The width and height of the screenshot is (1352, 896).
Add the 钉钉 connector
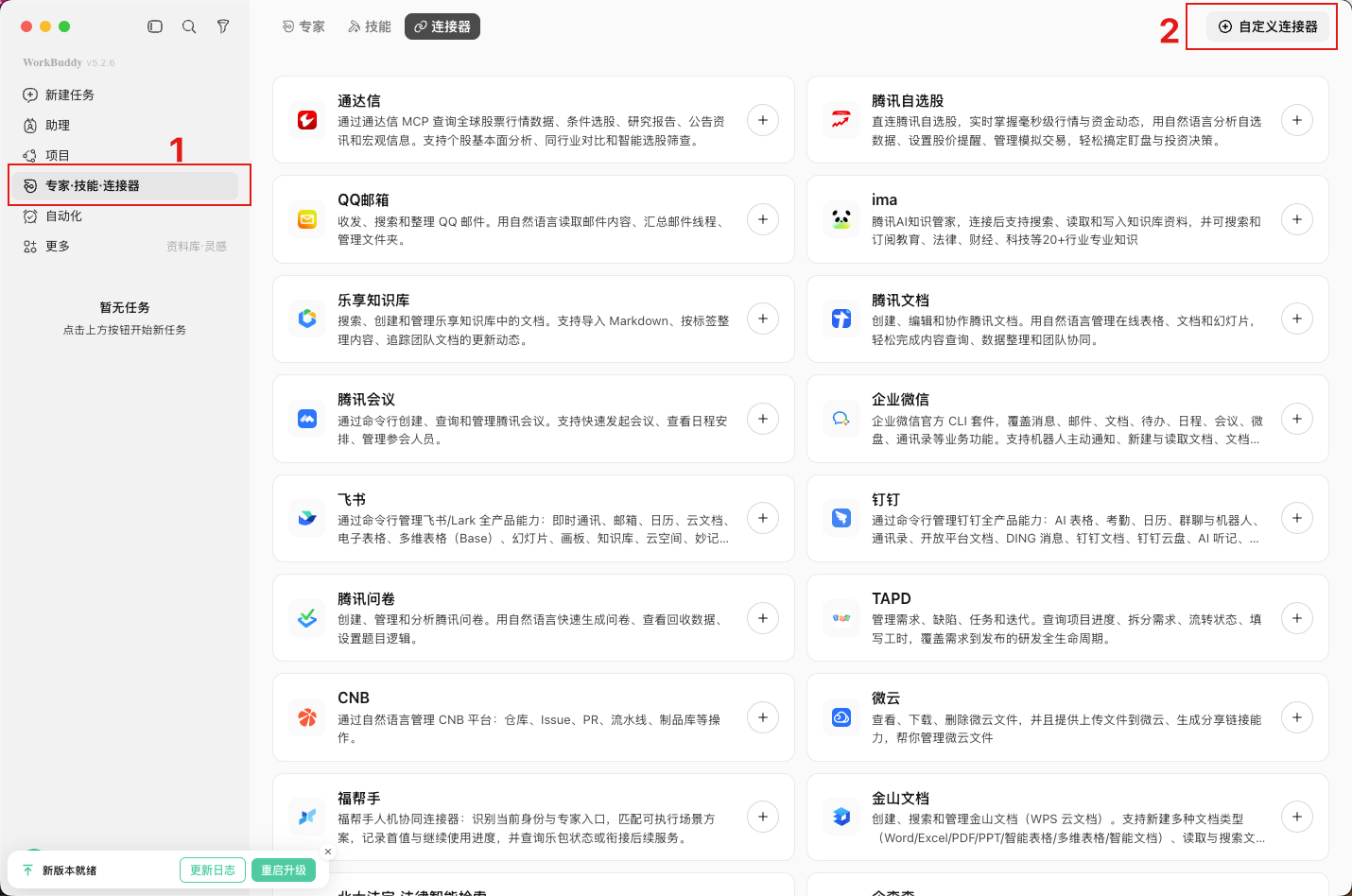[x=1297, y=518]
